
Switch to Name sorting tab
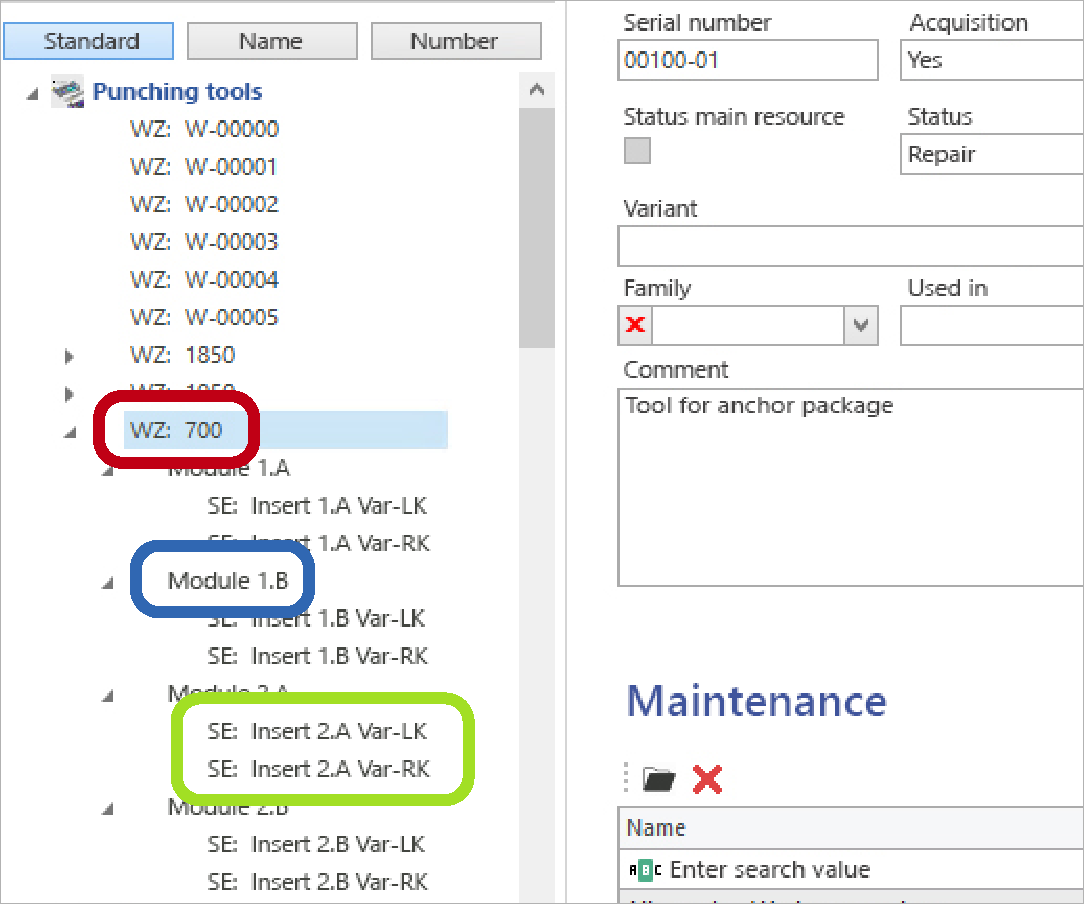point(271,41)
